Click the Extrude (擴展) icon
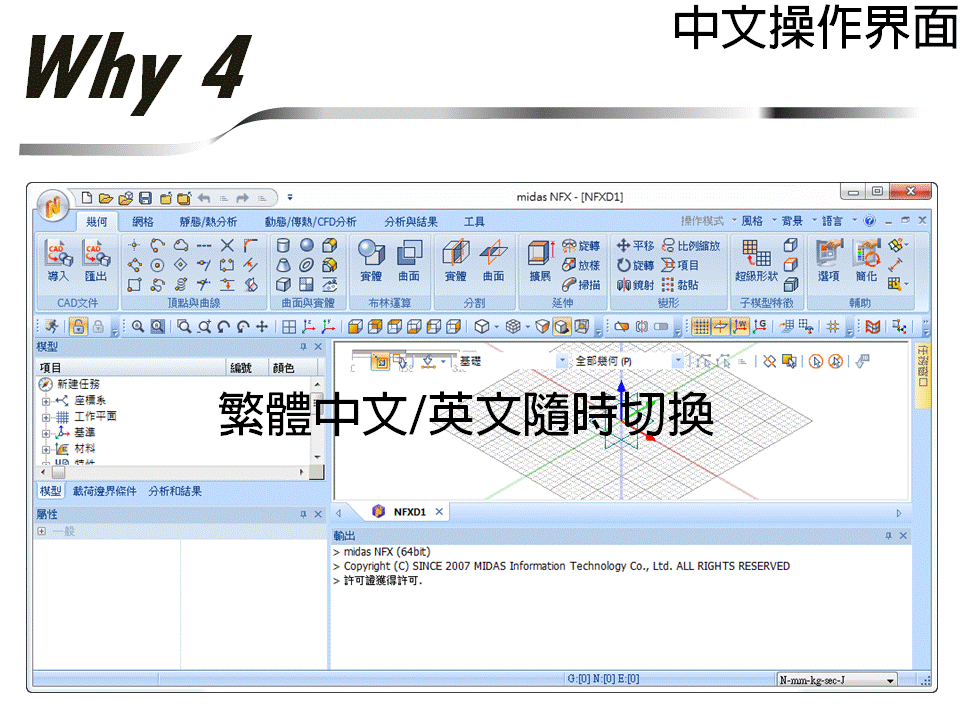Screen dimensions: 960x720 [x=540, y=260]
